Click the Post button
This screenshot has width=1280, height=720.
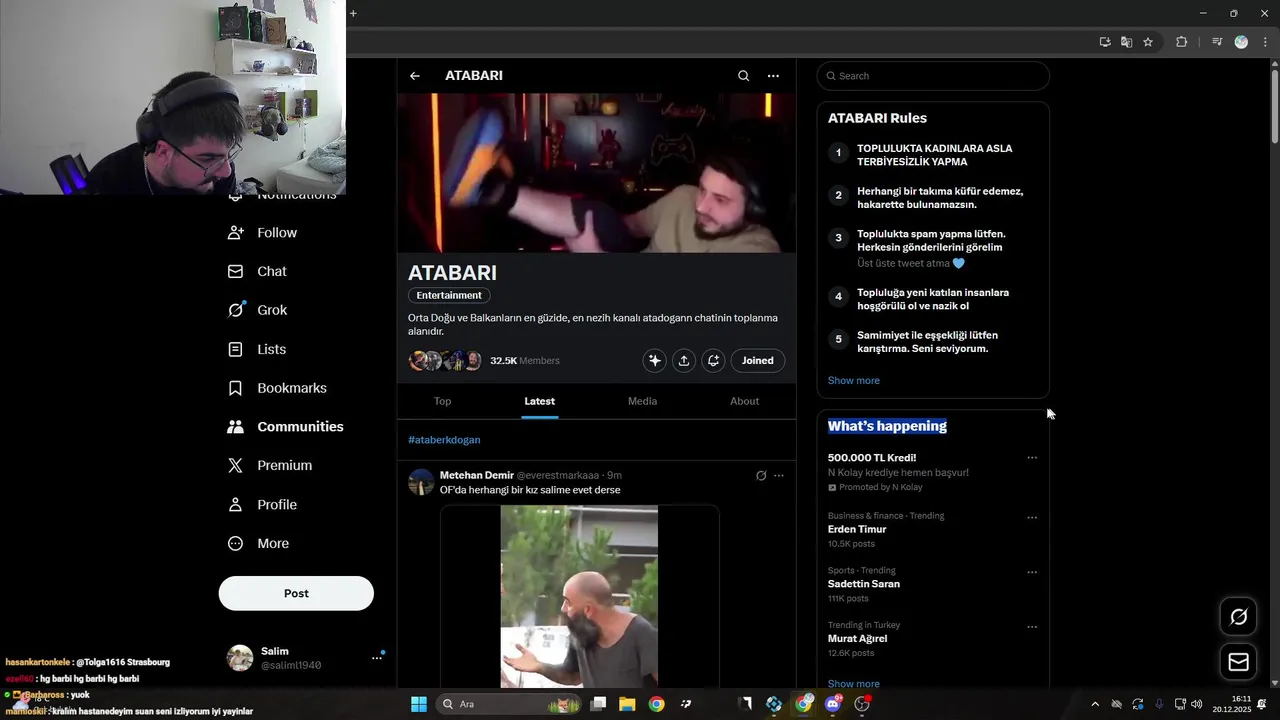[296, 593]
